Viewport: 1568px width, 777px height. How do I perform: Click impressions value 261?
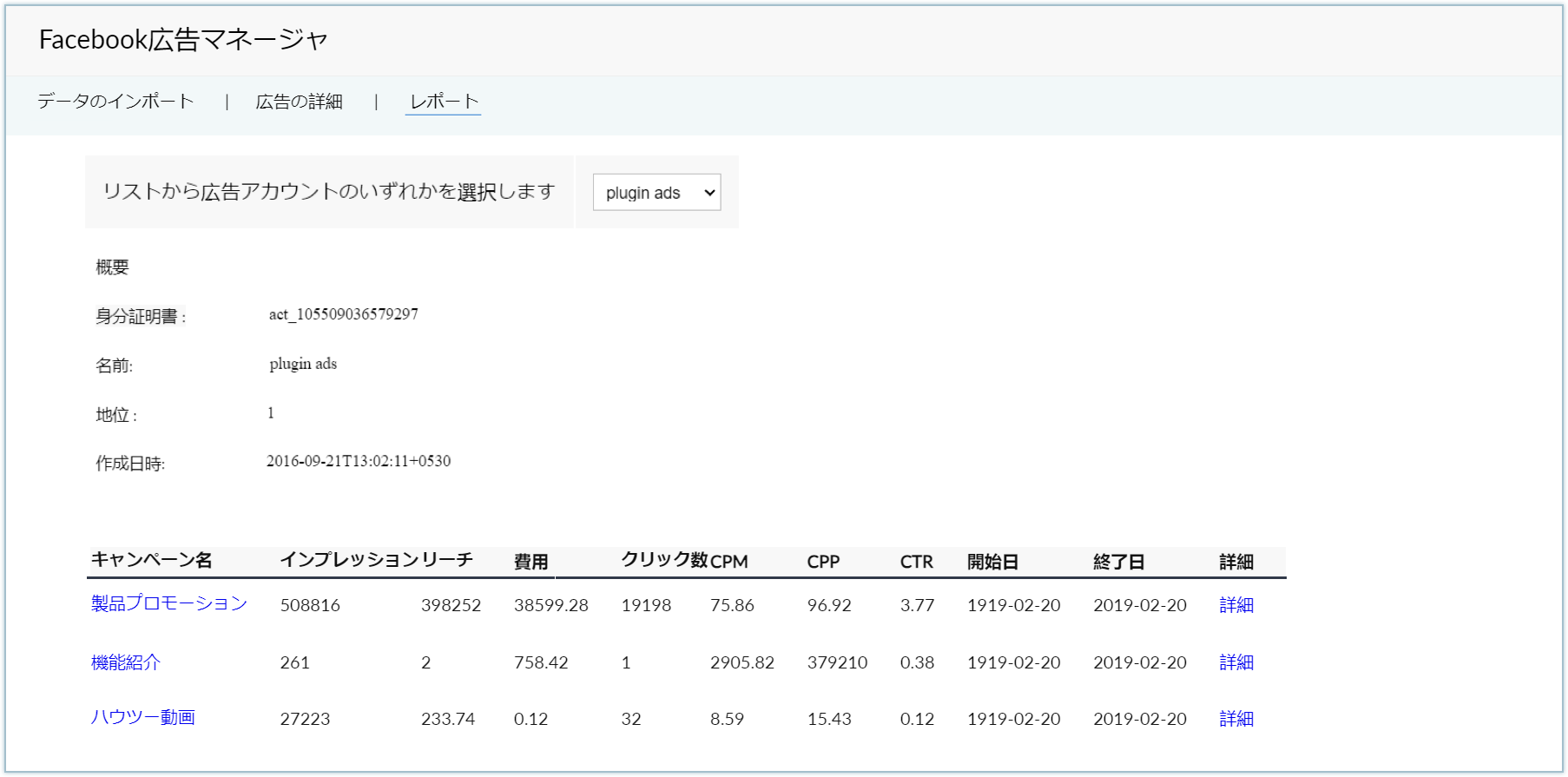point(295,662)
